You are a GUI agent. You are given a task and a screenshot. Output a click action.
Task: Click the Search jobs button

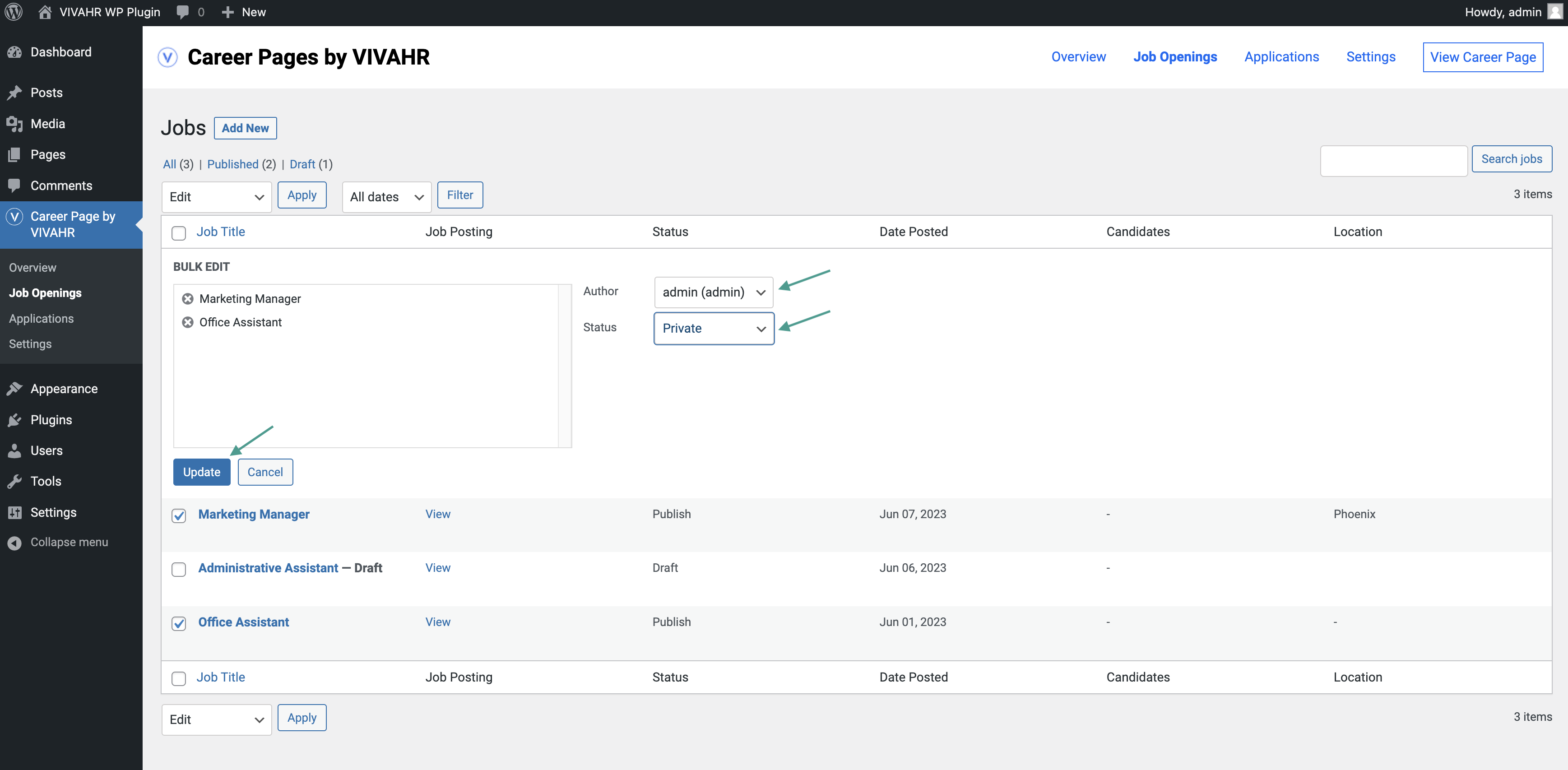pos(1512,159)
